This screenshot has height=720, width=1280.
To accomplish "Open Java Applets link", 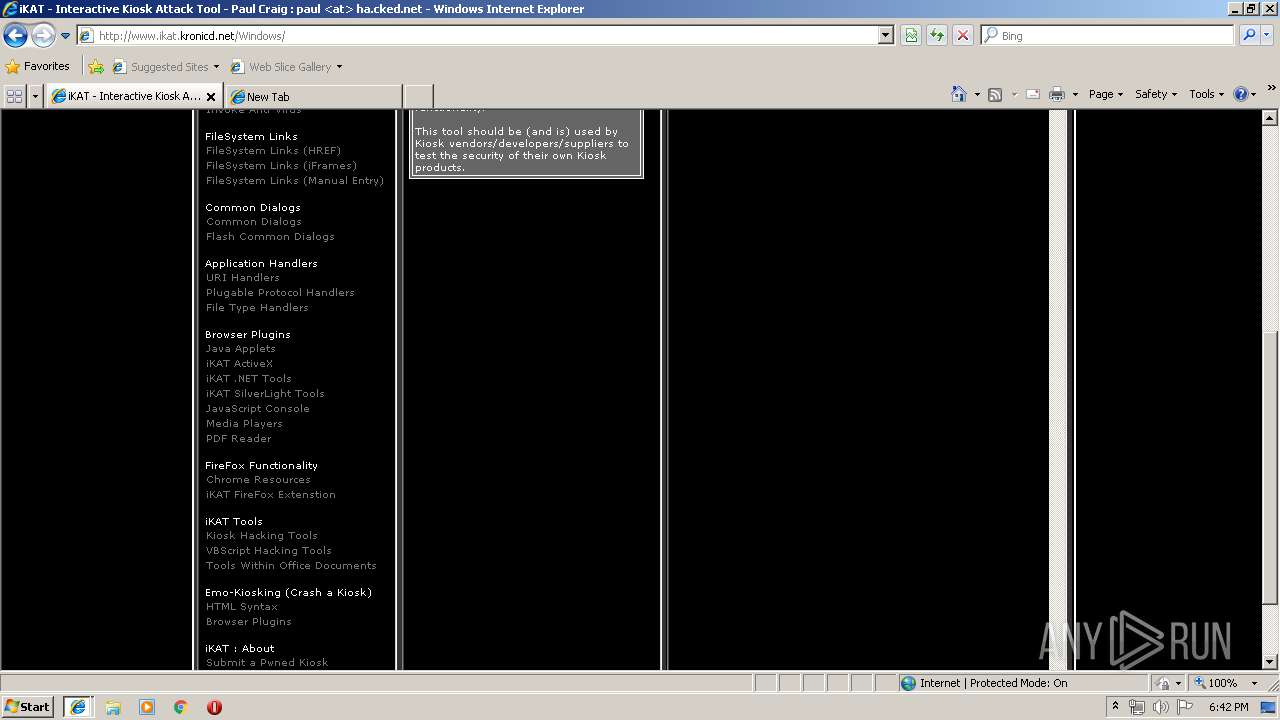I will pos(240,349).
